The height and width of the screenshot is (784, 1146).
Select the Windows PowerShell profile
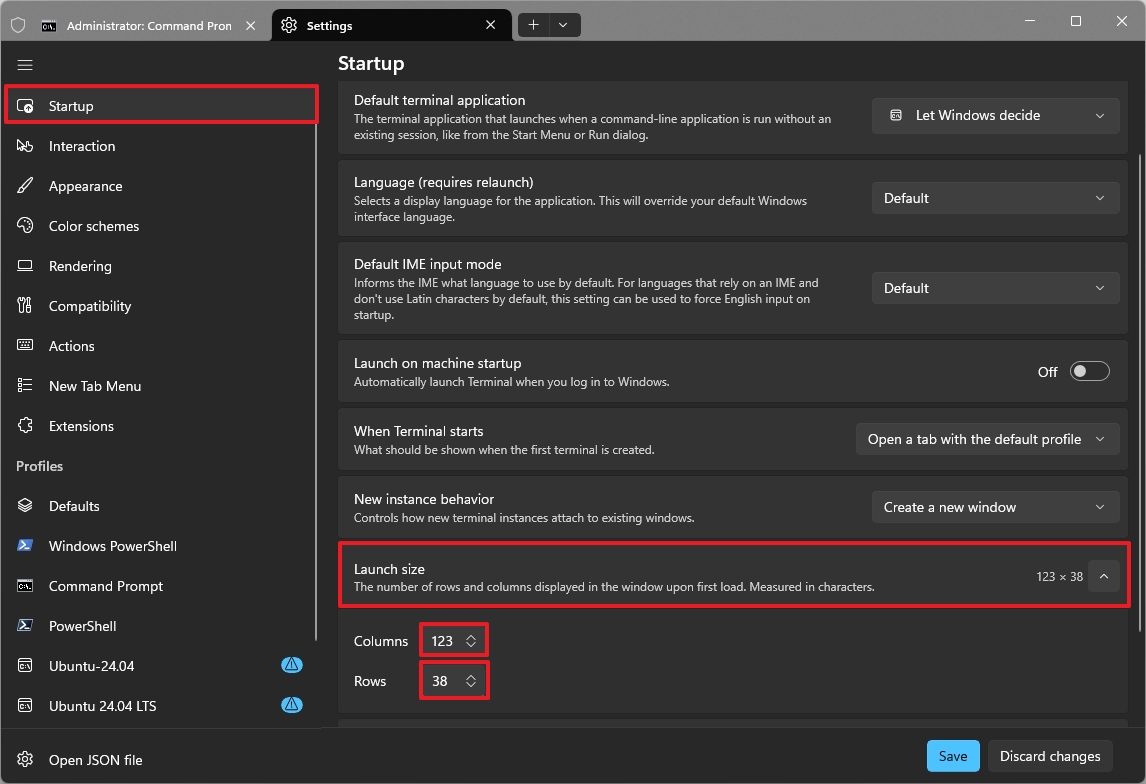[112, 546]
